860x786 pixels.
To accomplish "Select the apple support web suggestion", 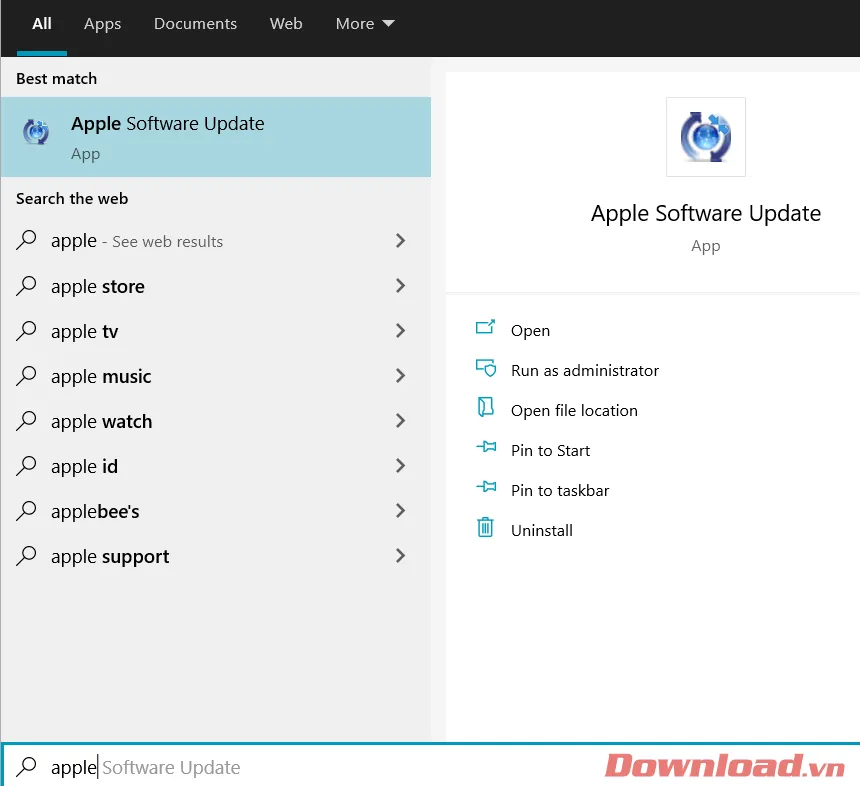I will 110,557.
